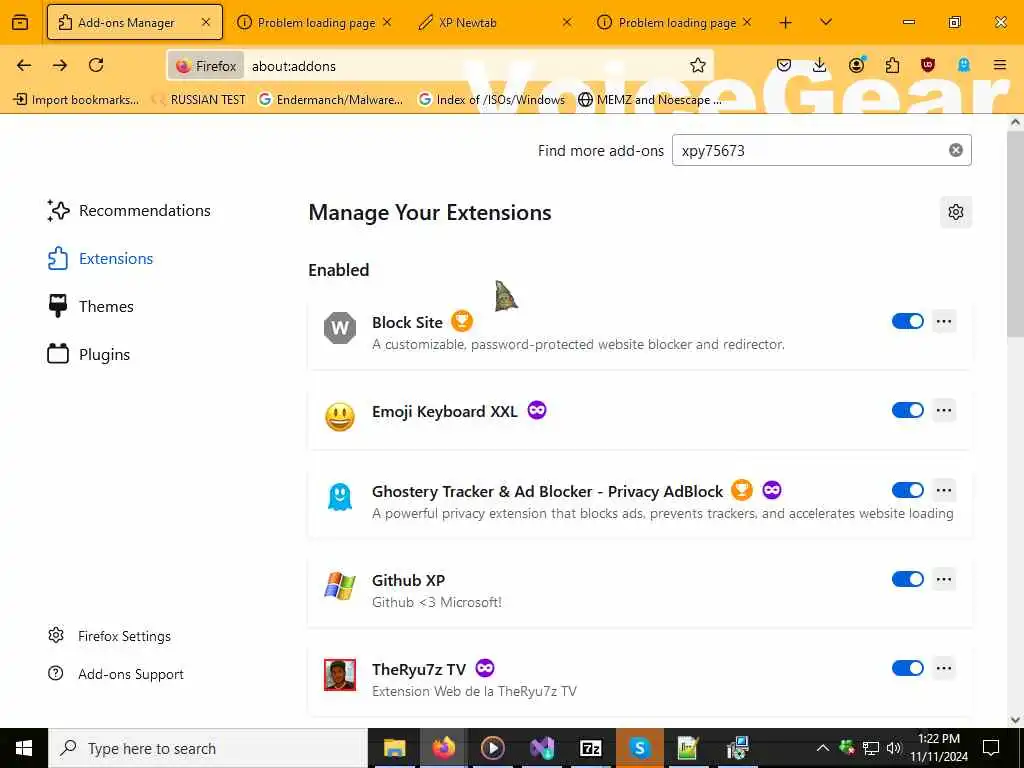Image resolution: width=1024 pixels, height=768 pixels.
Task: Select Extensions in sidebar
Action: pos(101,259)
